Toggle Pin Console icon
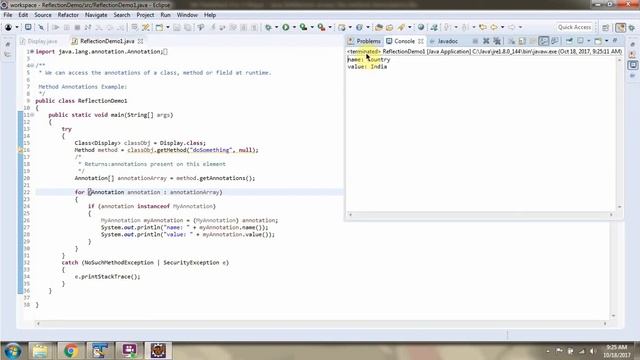 click(569, 41)
